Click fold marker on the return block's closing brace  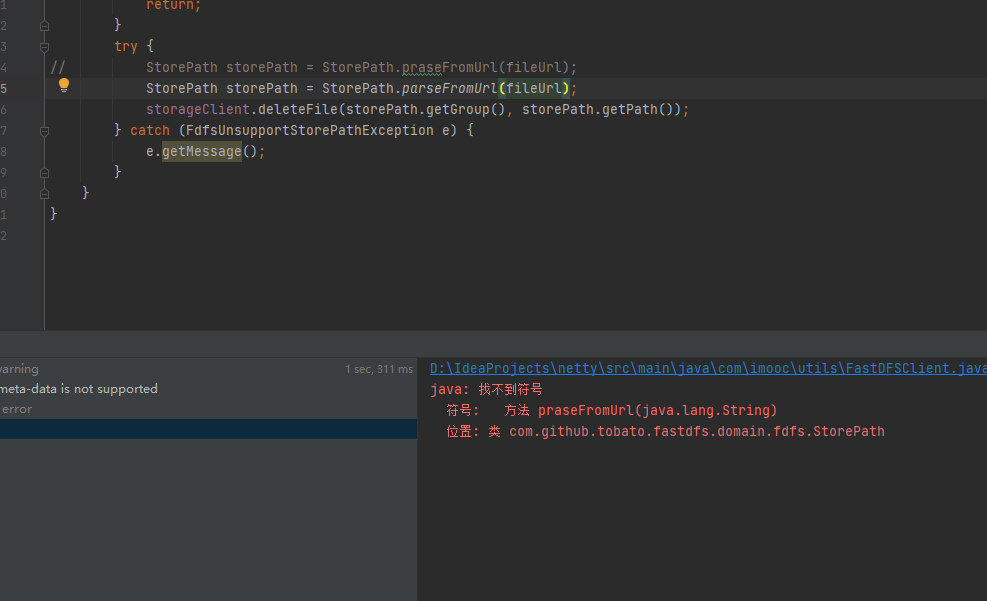[x=44, y=25]
